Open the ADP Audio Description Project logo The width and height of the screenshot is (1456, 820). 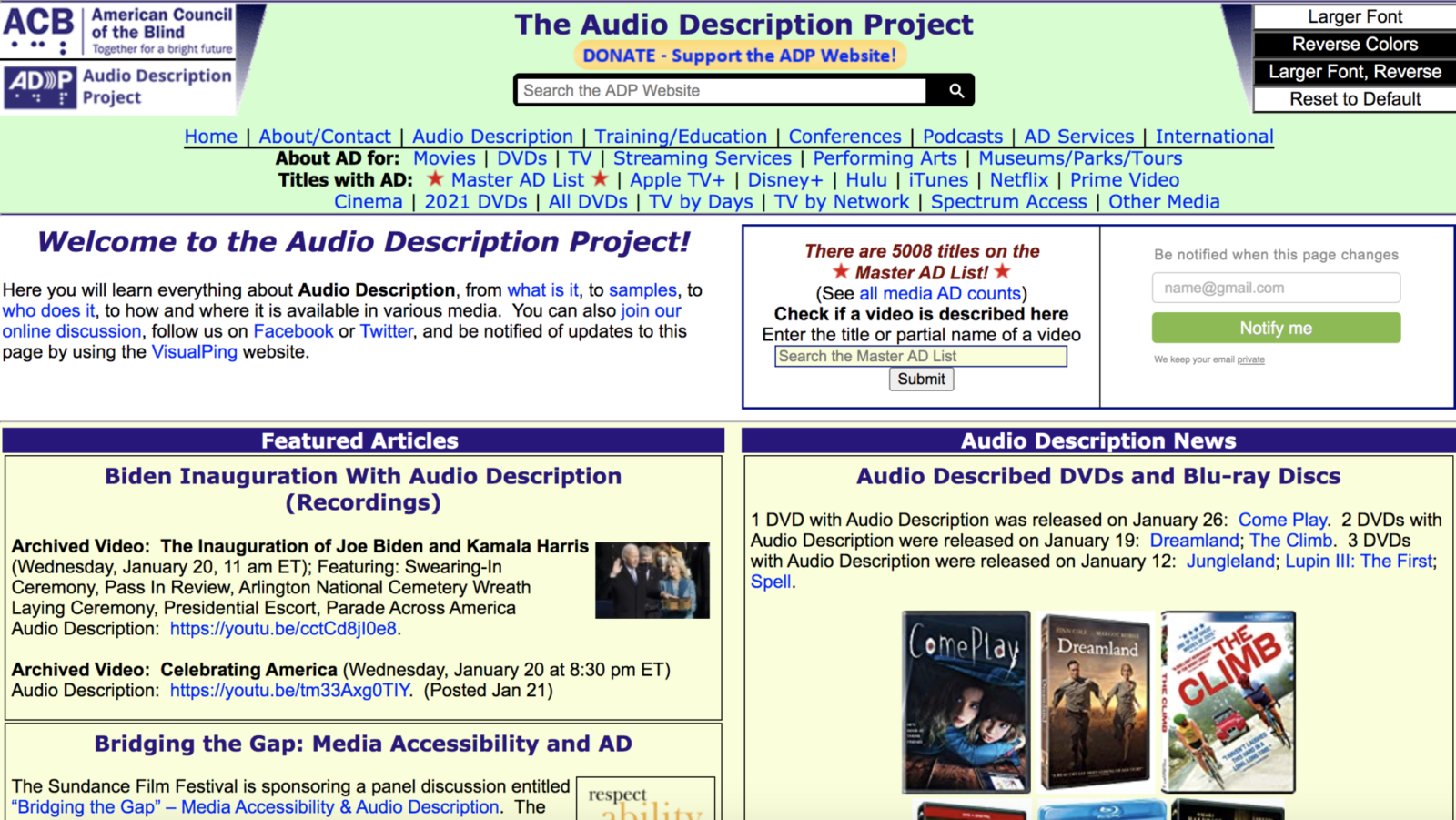(x=118, y=87)
